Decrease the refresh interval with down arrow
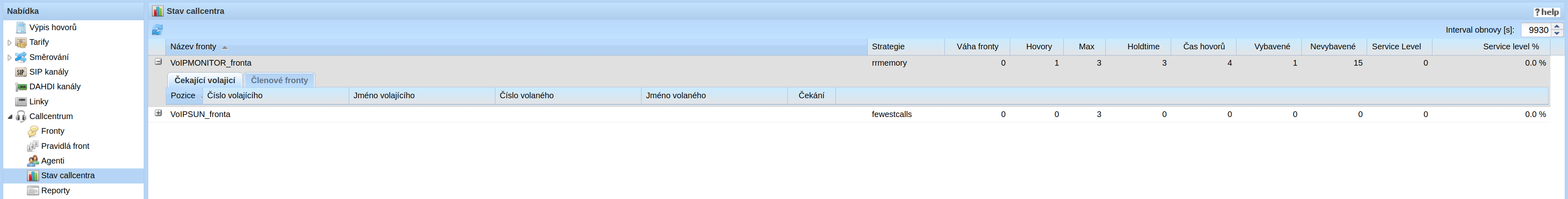The height and width of the screenshot is (199, 1568). pyautogui.click(x=1557, y=33)
